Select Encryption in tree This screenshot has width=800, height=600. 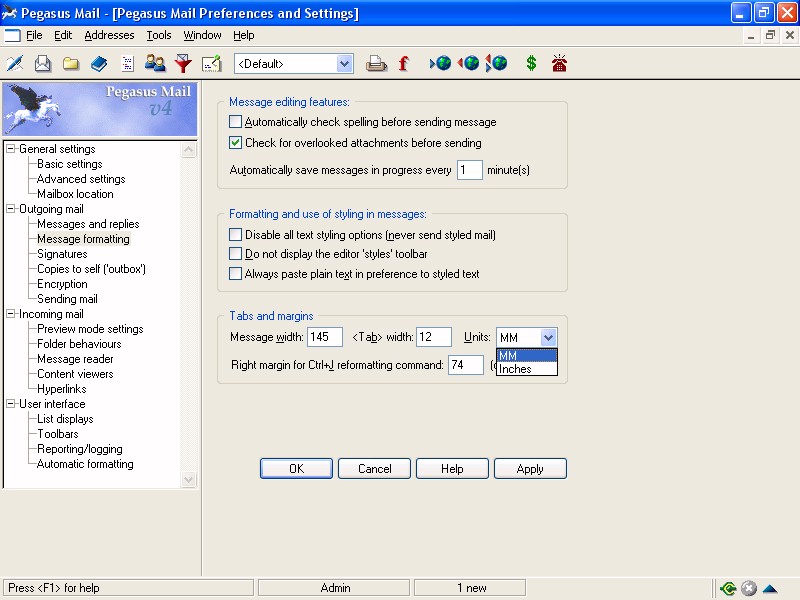(62, 284)
